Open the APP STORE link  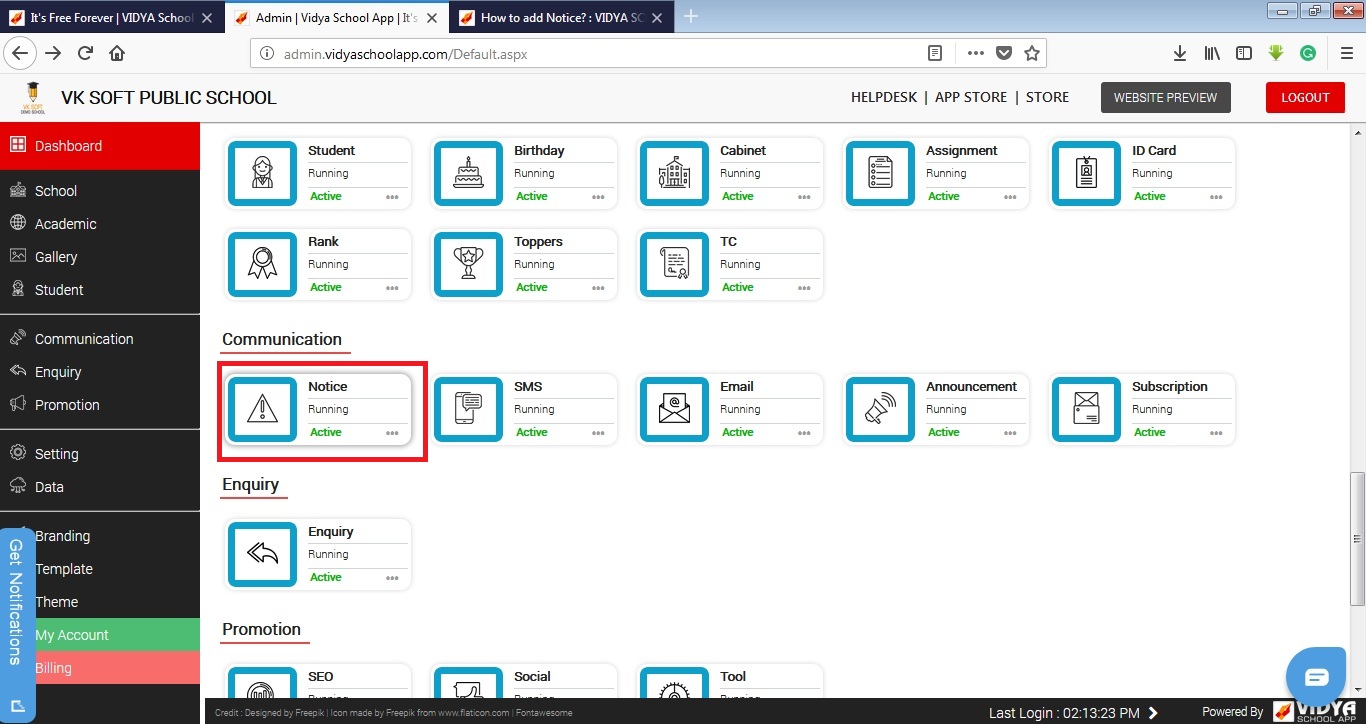(971, 97)
